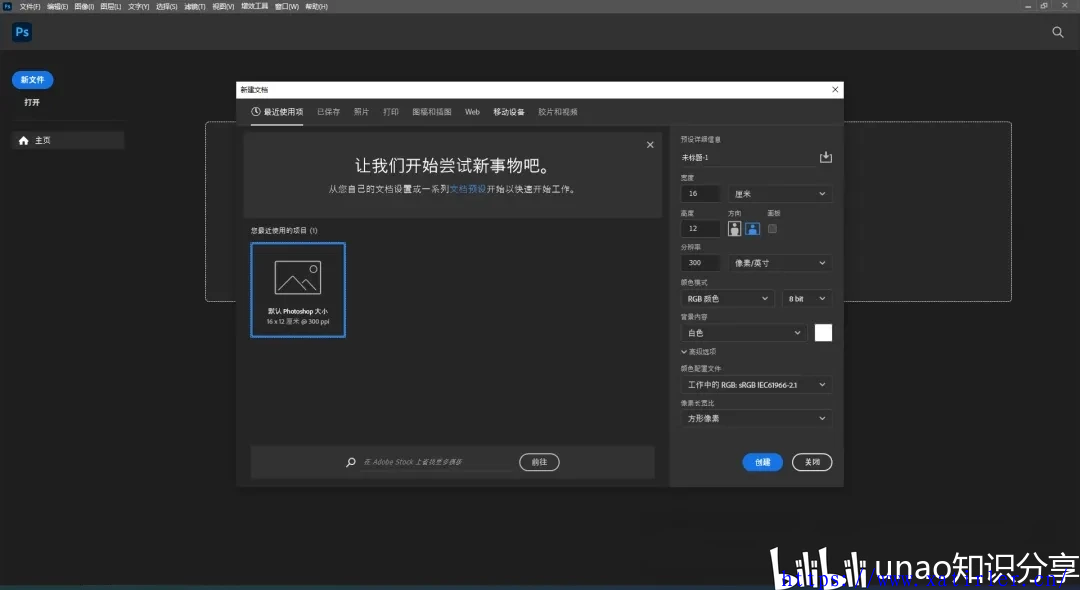Image resolution: width=1080 pixels, height=590 pixels.
Task: Dismiss the welcome banner with its X
Action: pyautogui.click(x=650, y=145)
